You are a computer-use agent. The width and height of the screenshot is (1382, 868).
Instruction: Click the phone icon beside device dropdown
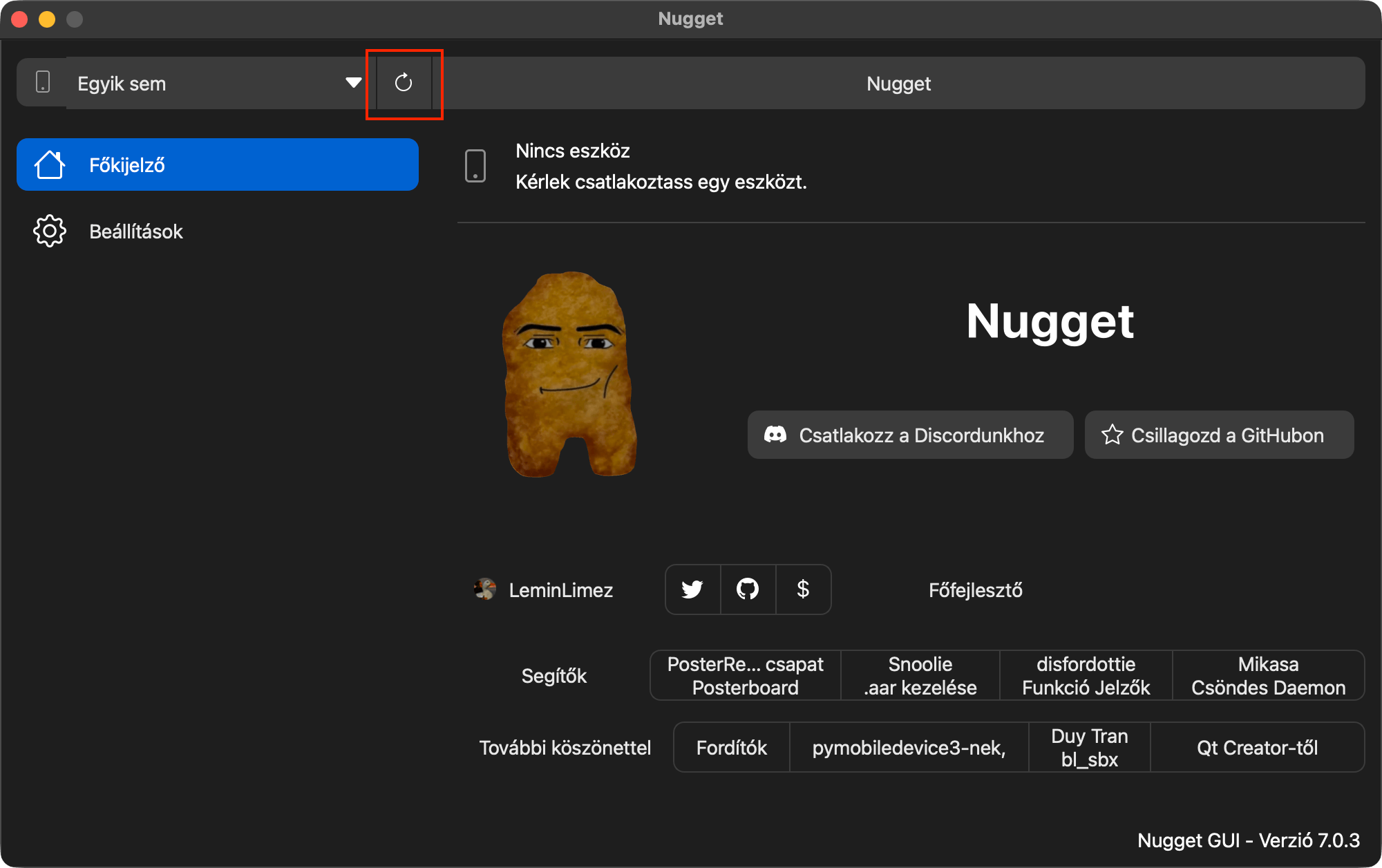tap(43, 83)
